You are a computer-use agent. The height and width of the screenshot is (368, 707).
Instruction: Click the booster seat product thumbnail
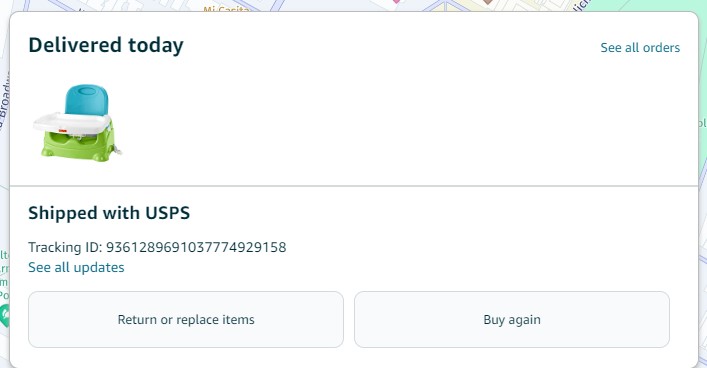[x=77, y=123]
